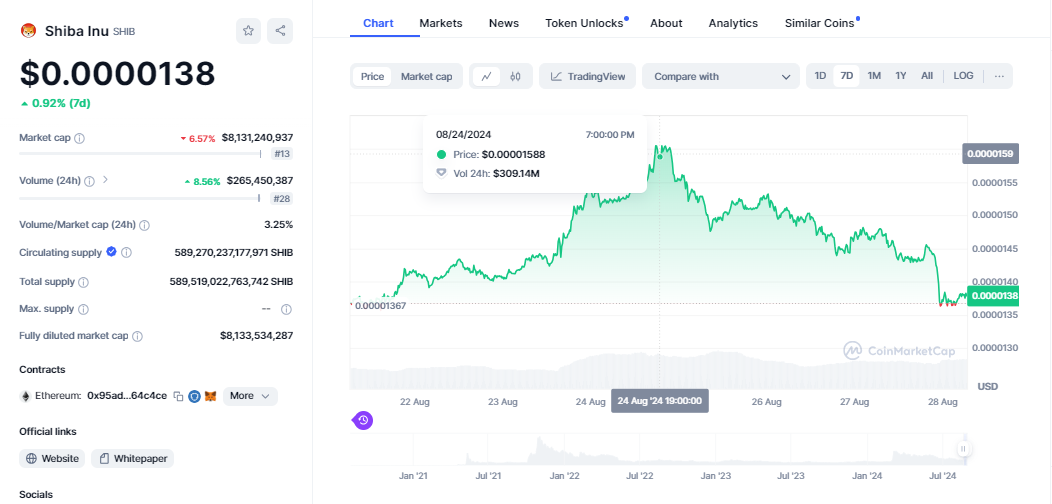
Task: Add Shiba Inu to watchlist with star
Action: pyautogui.click(x=248, y=31)
